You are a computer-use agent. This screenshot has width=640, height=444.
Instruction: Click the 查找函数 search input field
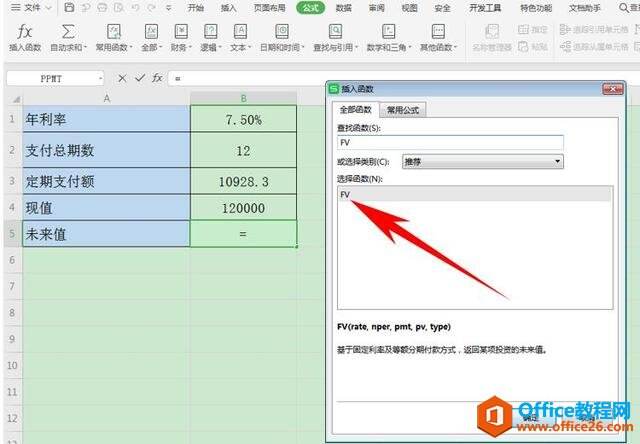point(450,142)
